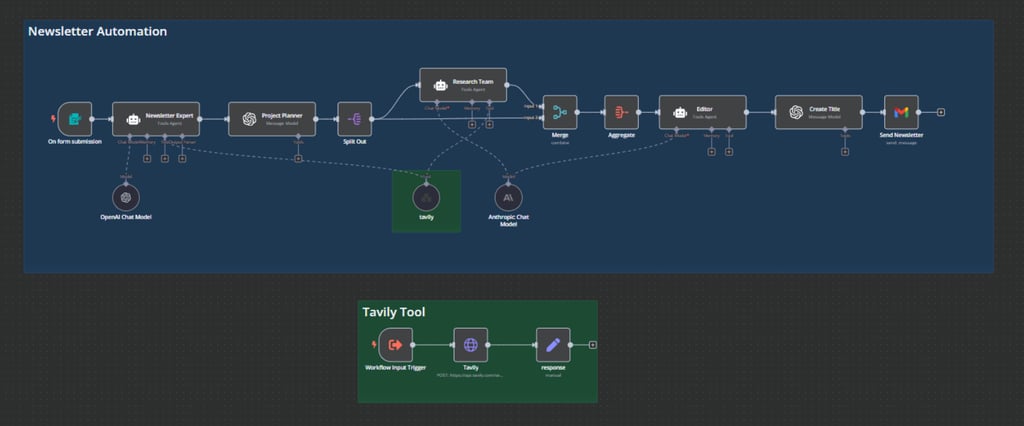The image size is (1024, 426).
Task: Click the output handle of Merge node
Action: click(578, 112)
